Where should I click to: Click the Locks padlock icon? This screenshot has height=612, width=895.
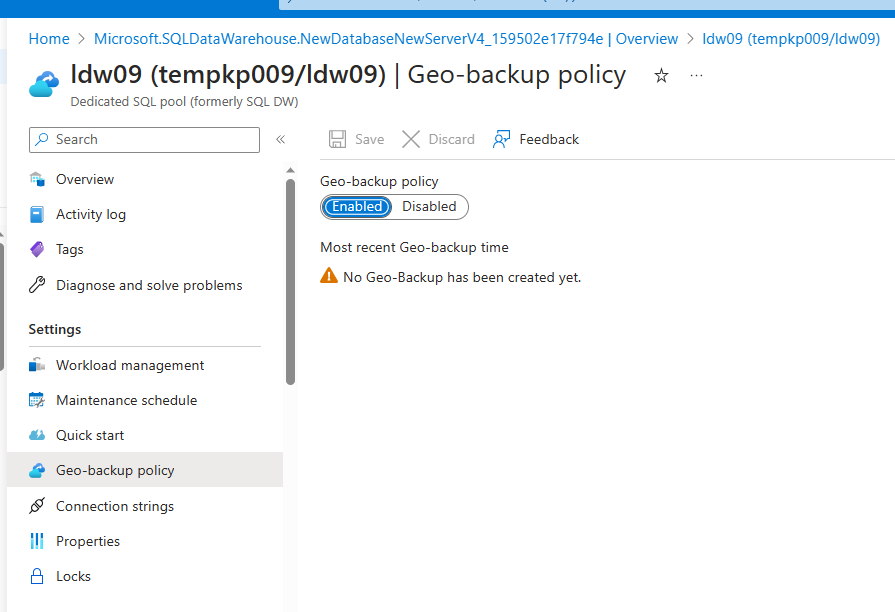(x=37, y=576)
